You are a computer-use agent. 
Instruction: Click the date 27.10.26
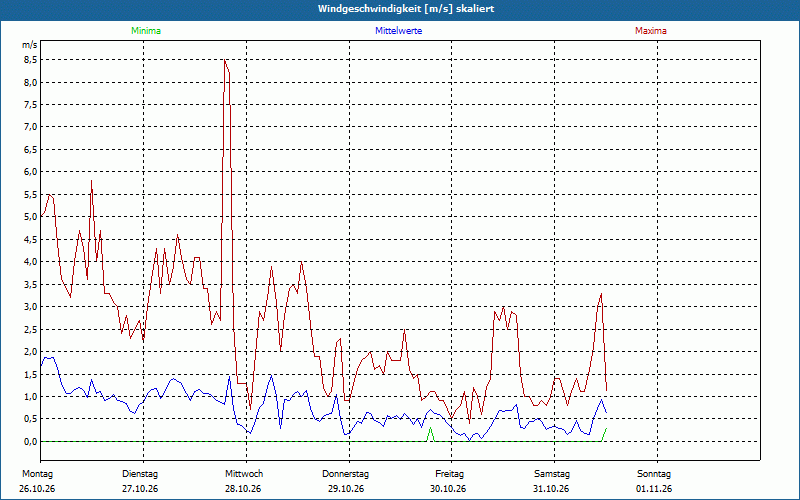coord(140,489)
